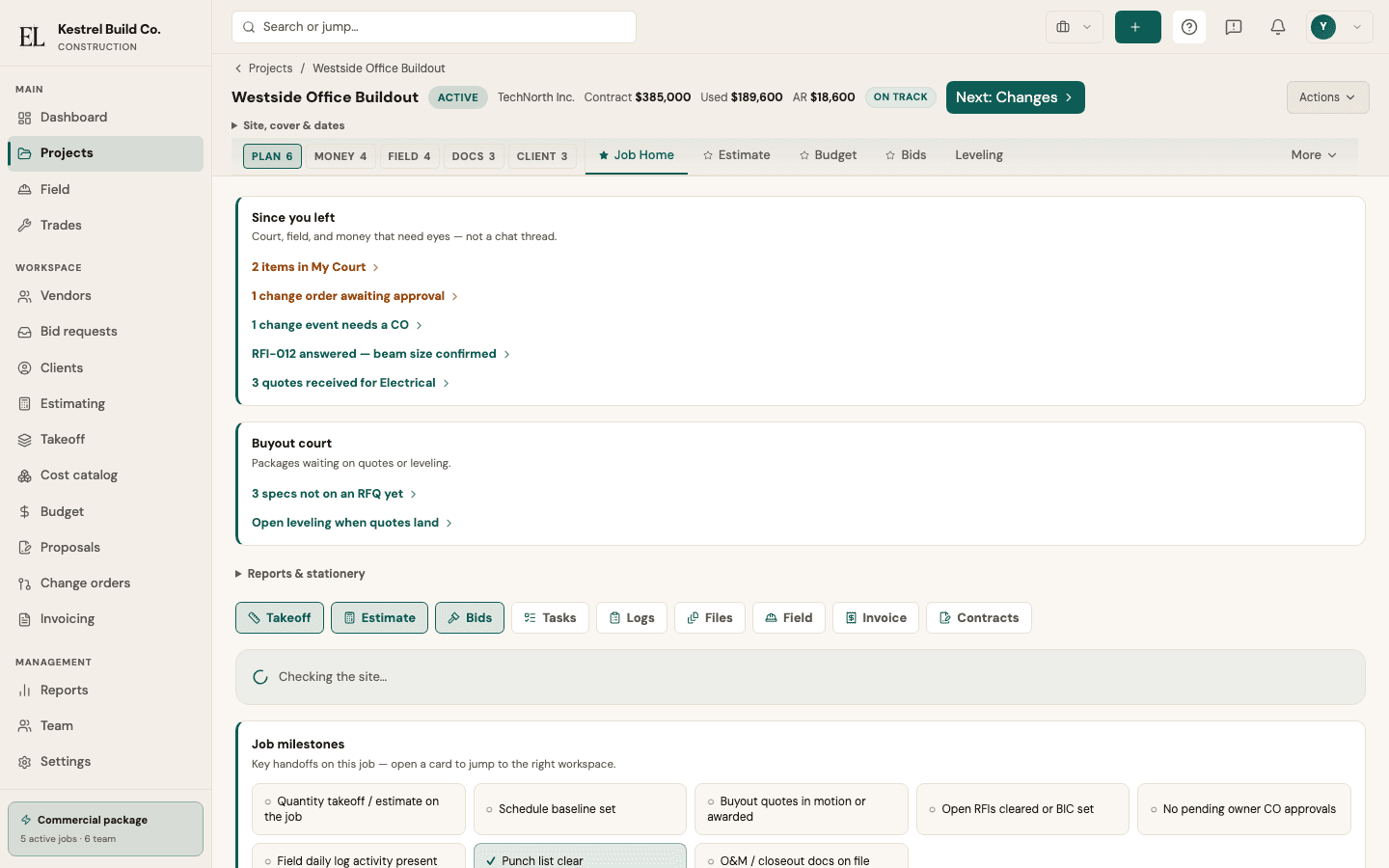Open the Actions dropdown
Screen dimensions: 1389x868
[1327, 97]
